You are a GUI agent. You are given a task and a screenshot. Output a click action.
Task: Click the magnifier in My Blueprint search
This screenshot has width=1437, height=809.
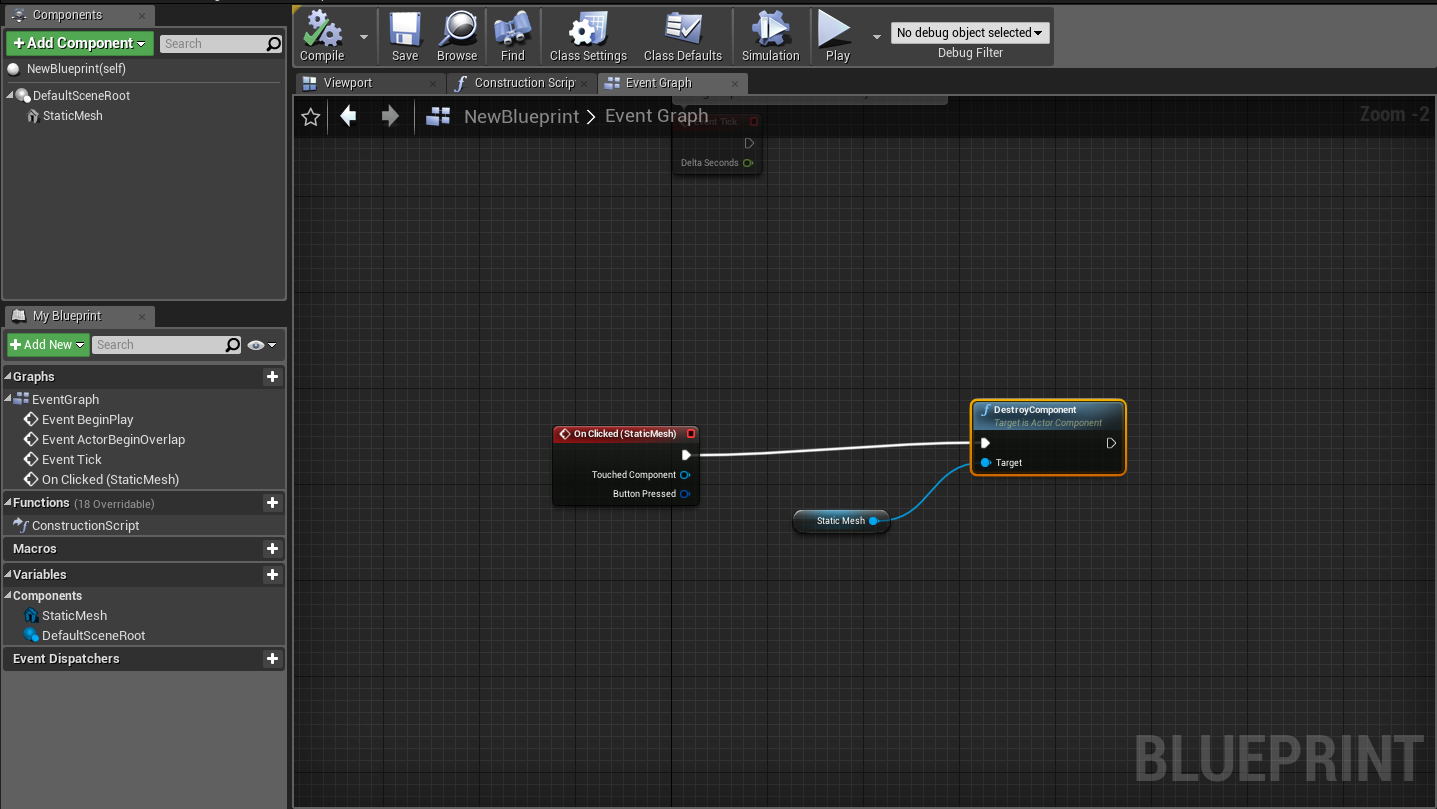233,345
